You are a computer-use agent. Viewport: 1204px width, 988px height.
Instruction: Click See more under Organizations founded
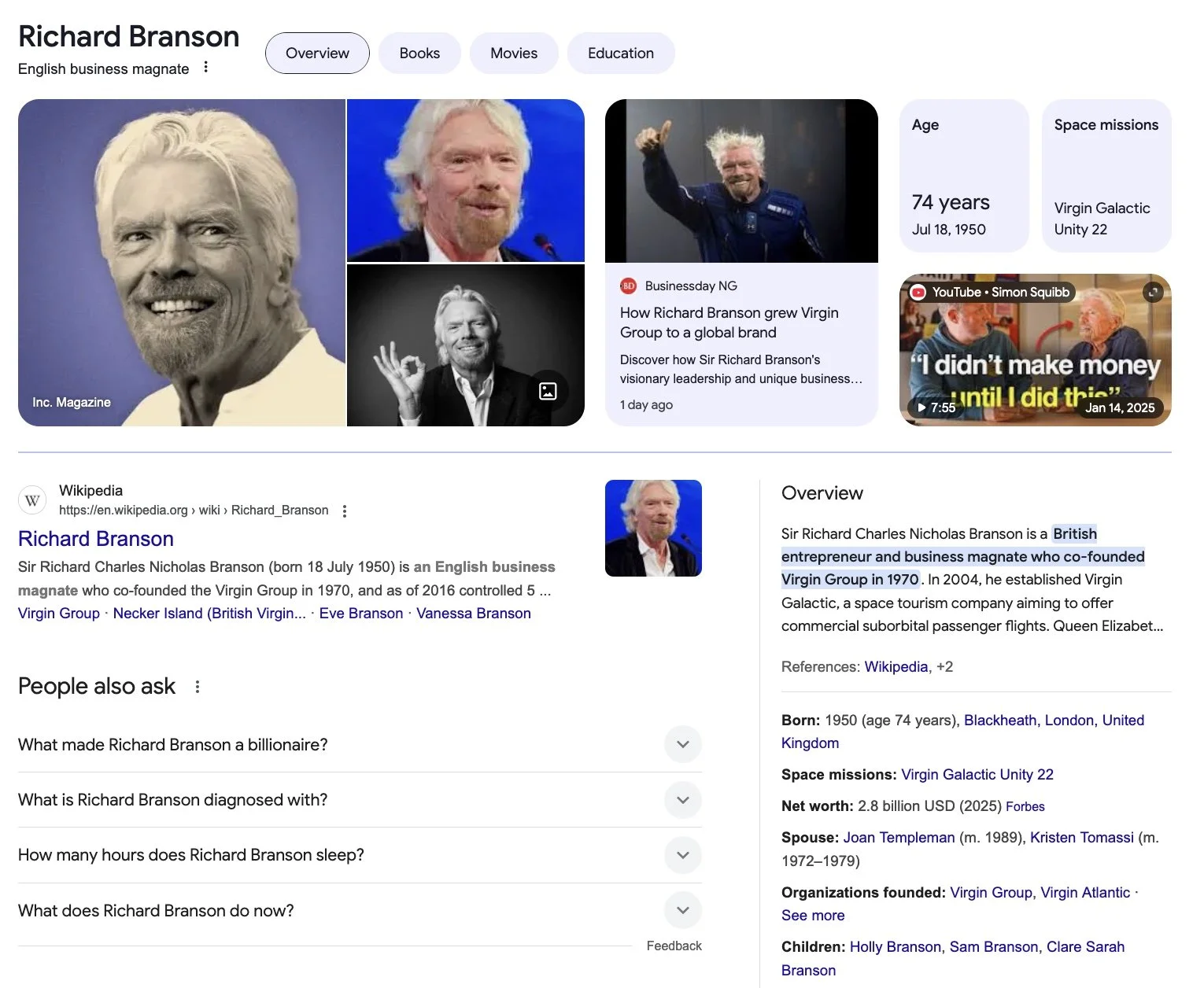pyautogui.click(x=813, y=916)
